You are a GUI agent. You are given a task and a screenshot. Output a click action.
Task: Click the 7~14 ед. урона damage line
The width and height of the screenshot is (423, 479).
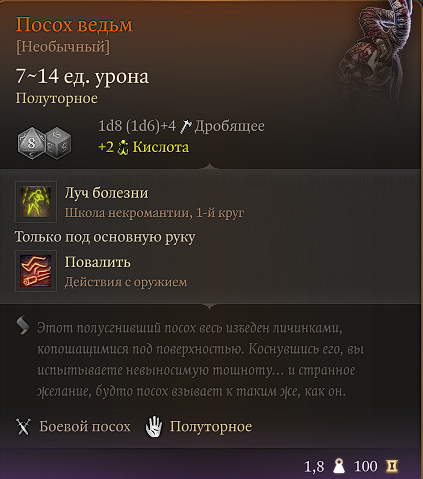pos(82,77)
